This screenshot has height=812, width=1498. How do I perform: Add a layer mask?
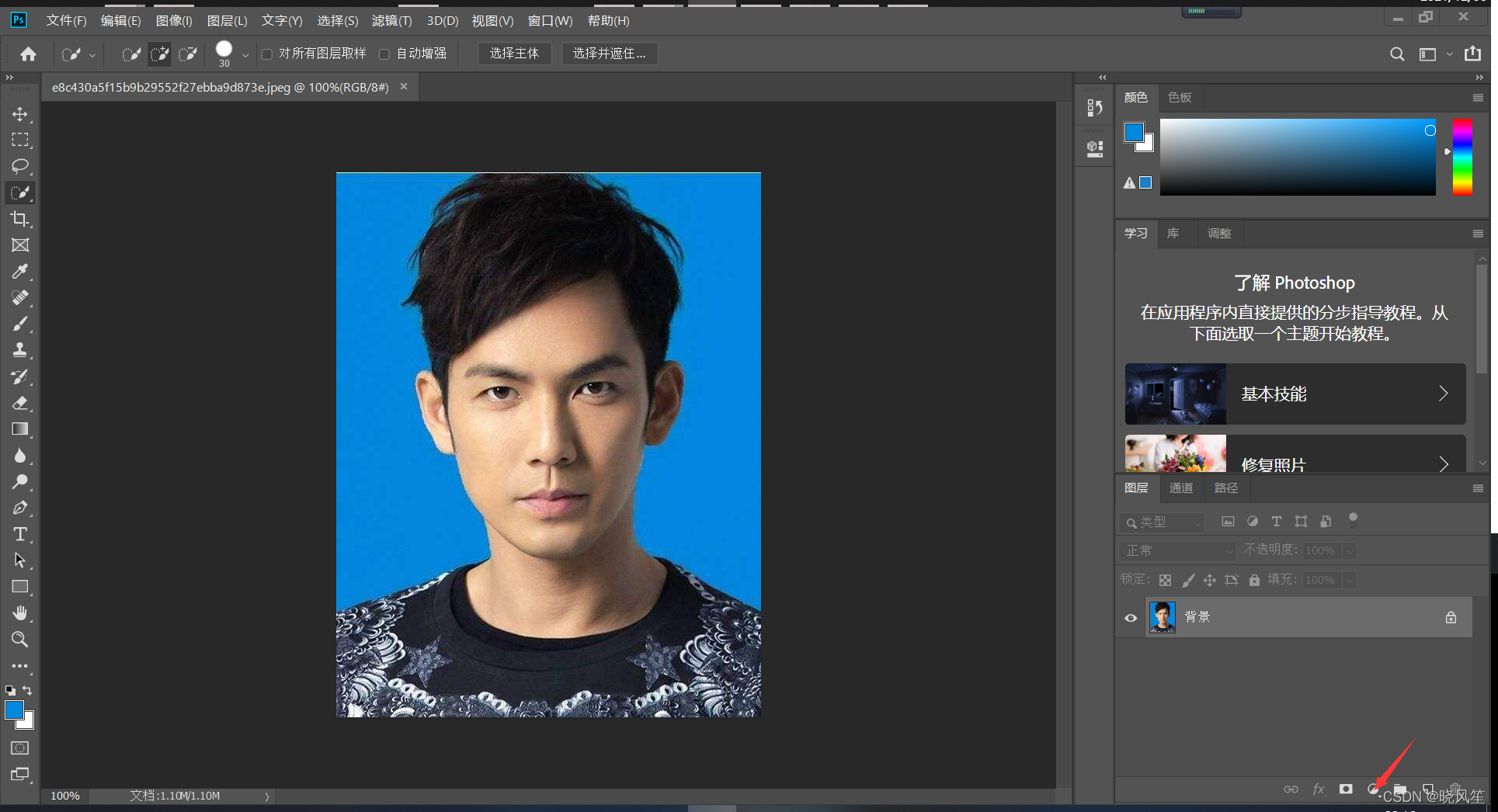[x=1346, y=789]
